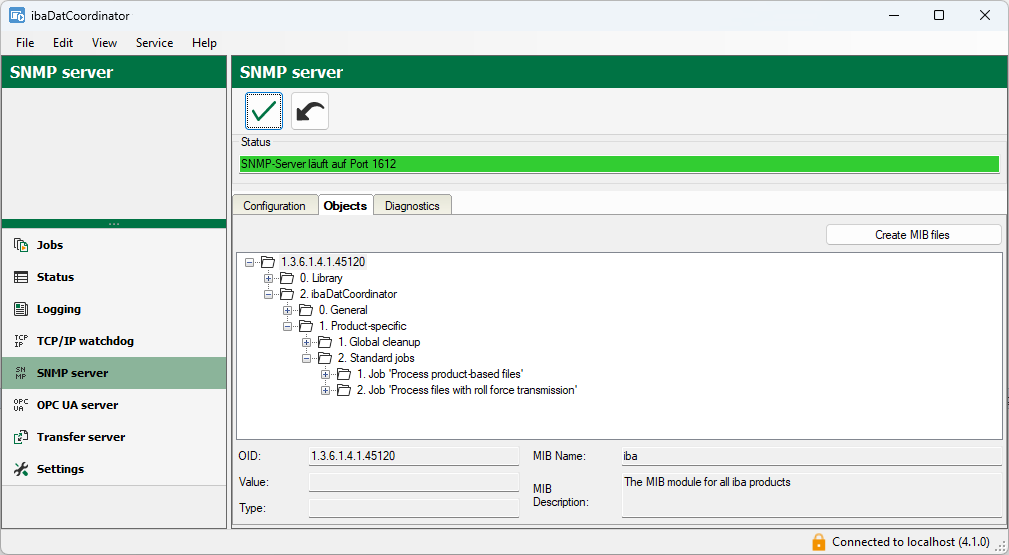Click the sidebar splitter dots handle
This screenshot has height=555, width=1009.
[x=114, y=224]
